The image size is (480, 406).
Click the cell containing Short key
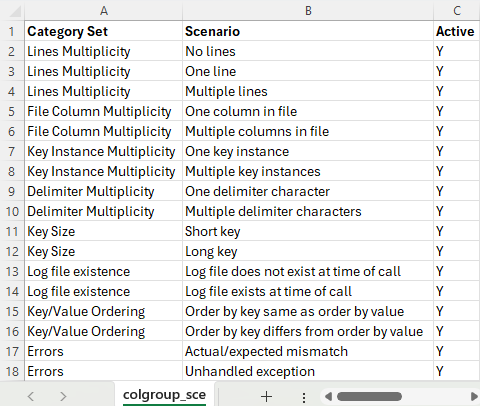click(308, 231)
